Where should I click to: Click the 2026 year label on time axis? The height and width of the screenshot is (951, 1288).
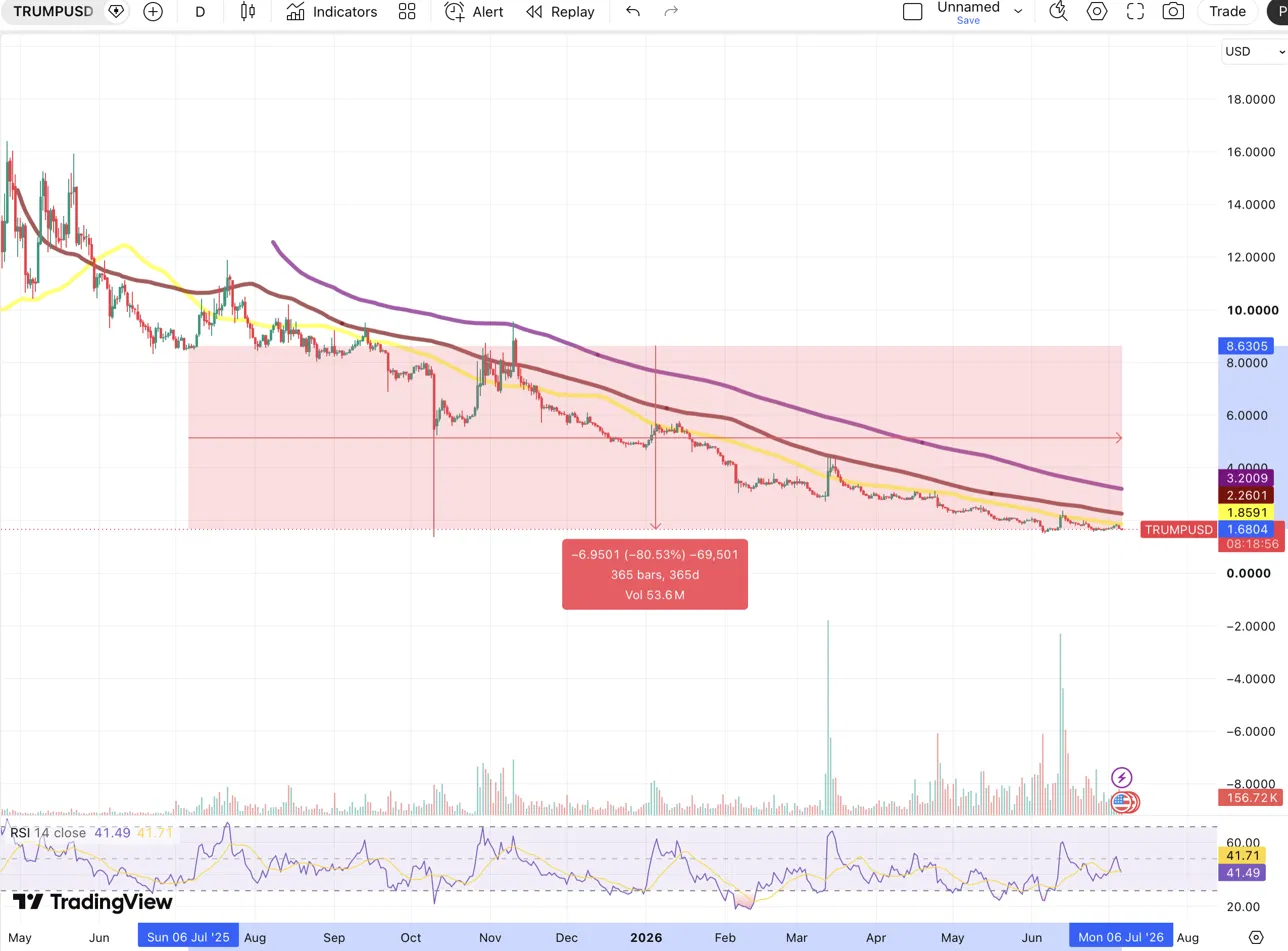click(647, 937)
